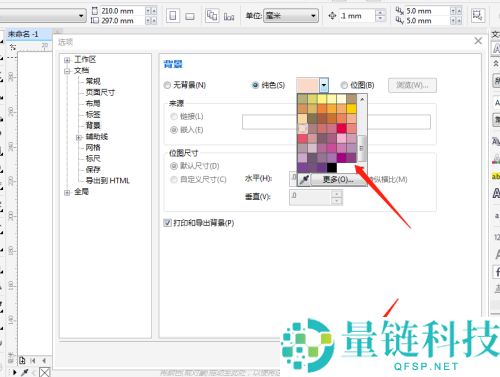Select landscape page orientation icon
This screenshot has height=377, width=500.
coord(190,16)
